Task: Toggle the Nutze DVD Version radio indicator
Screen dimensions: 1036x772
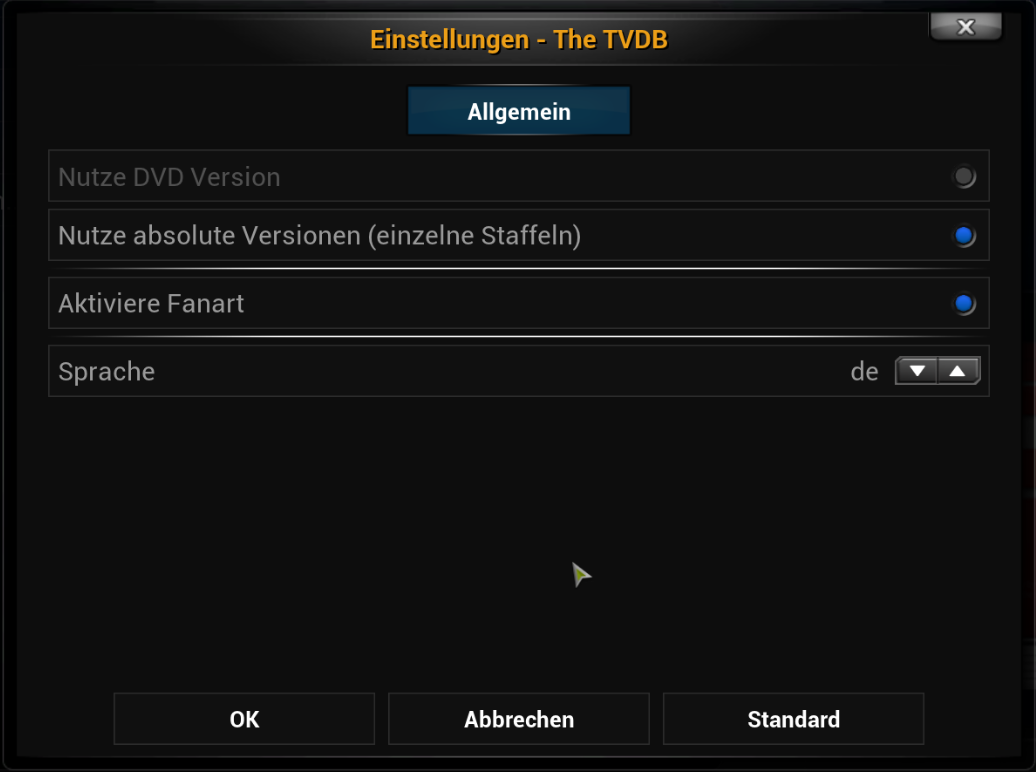Action: [964, 176]
